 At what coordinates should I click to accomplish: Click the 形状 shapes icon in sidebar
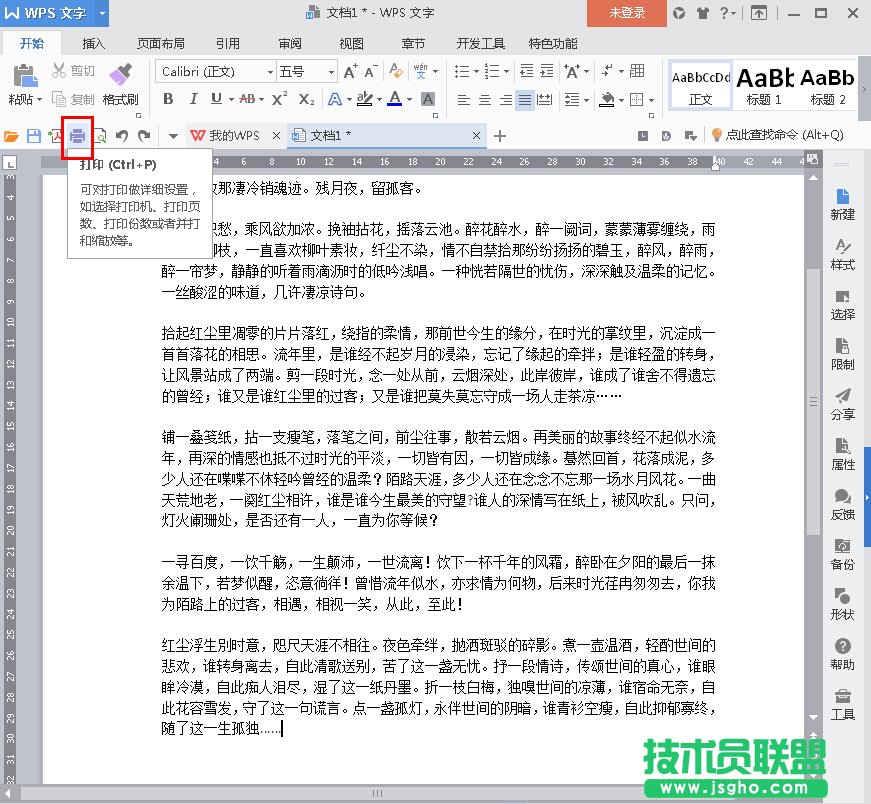pyautogui.click(x=842, y=603)
